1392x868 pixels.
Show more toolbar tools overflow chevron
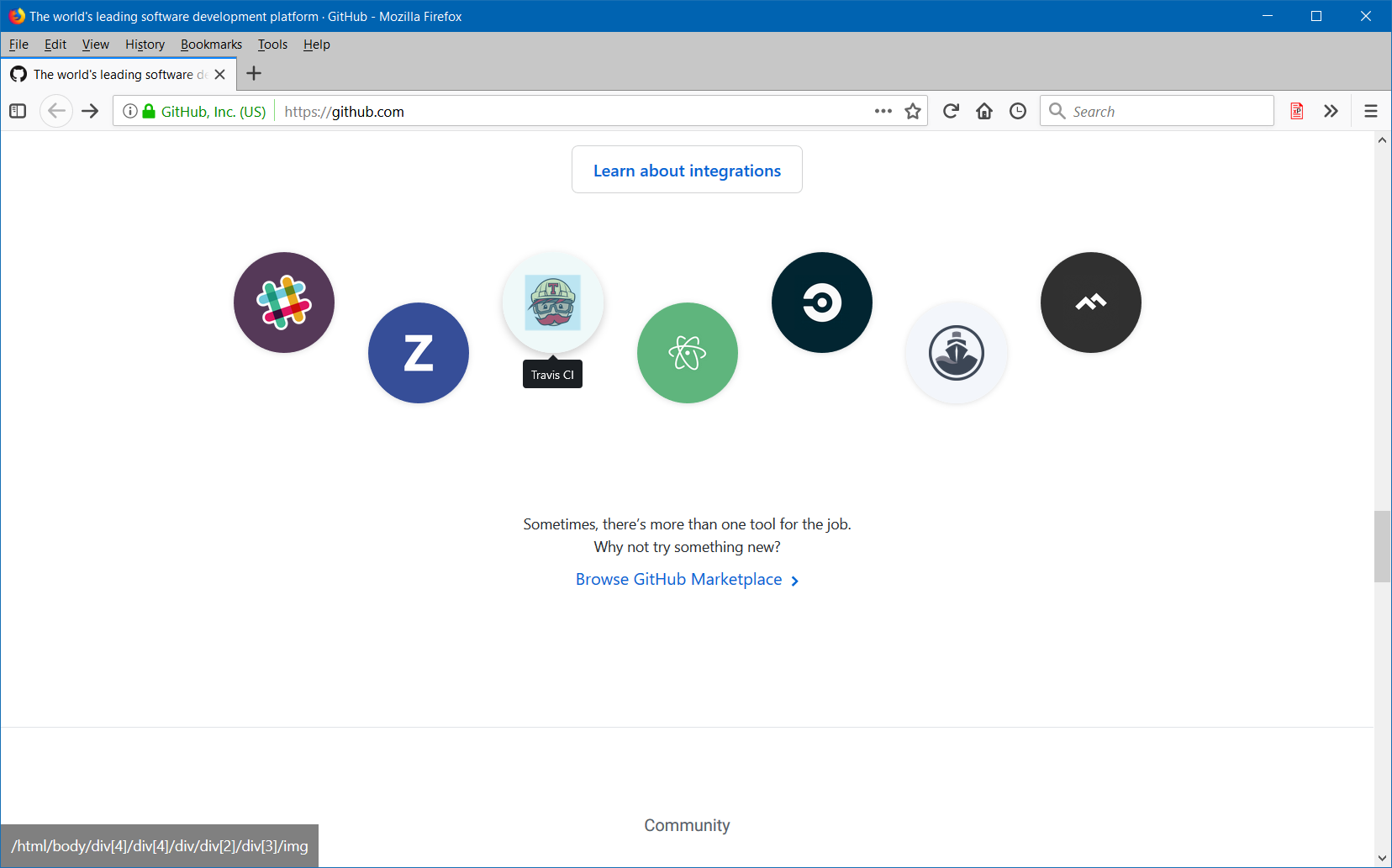pos(1331,111)
